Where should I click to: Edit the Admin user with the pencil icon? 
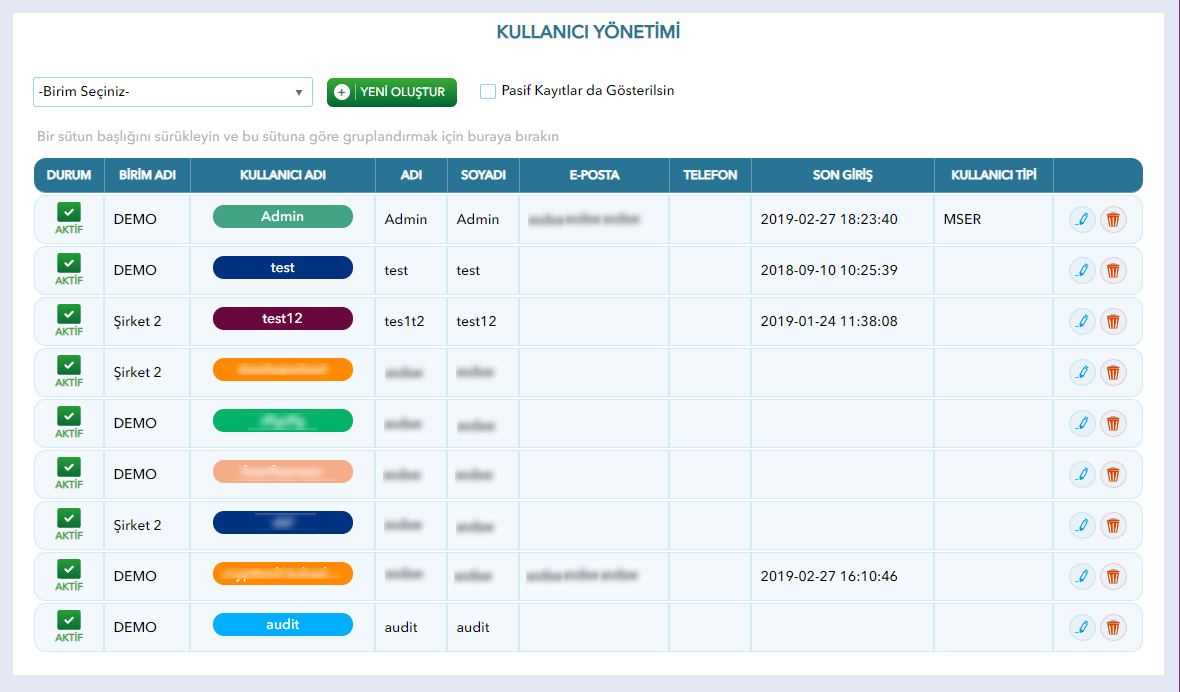(x=1082, y=220)
